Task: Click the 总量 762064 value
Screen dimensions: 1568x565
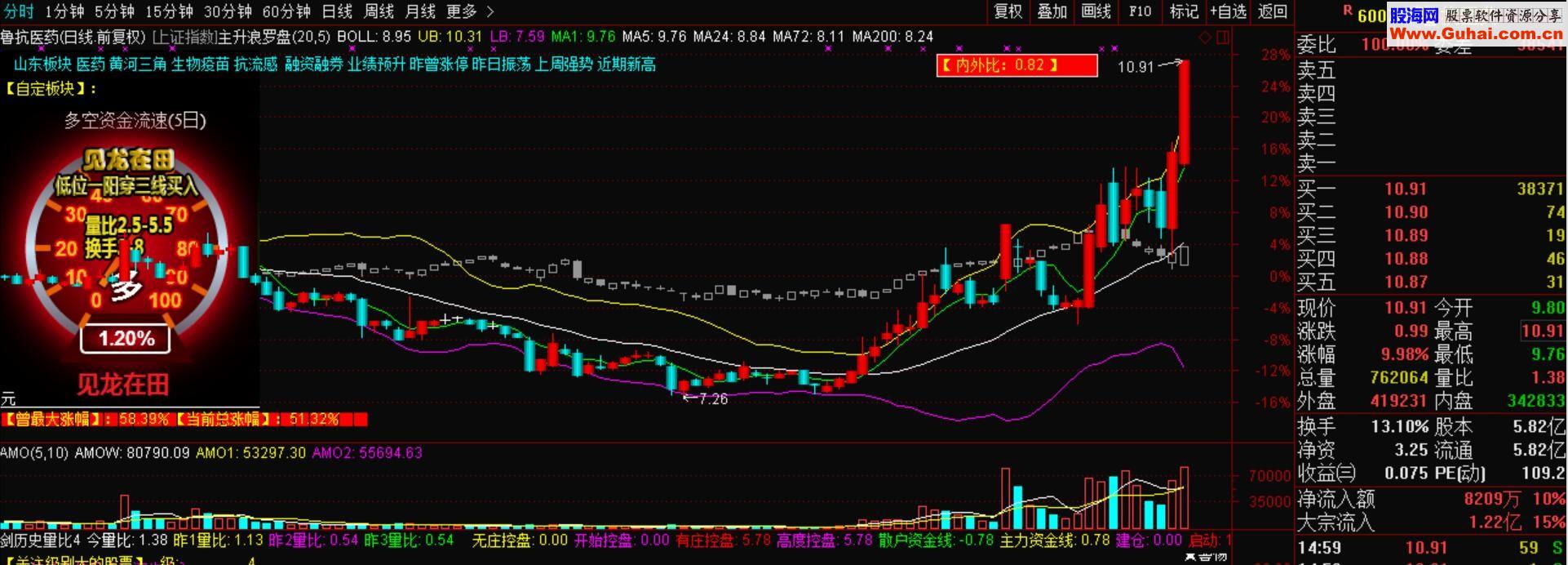Action: pos(1399,377)
